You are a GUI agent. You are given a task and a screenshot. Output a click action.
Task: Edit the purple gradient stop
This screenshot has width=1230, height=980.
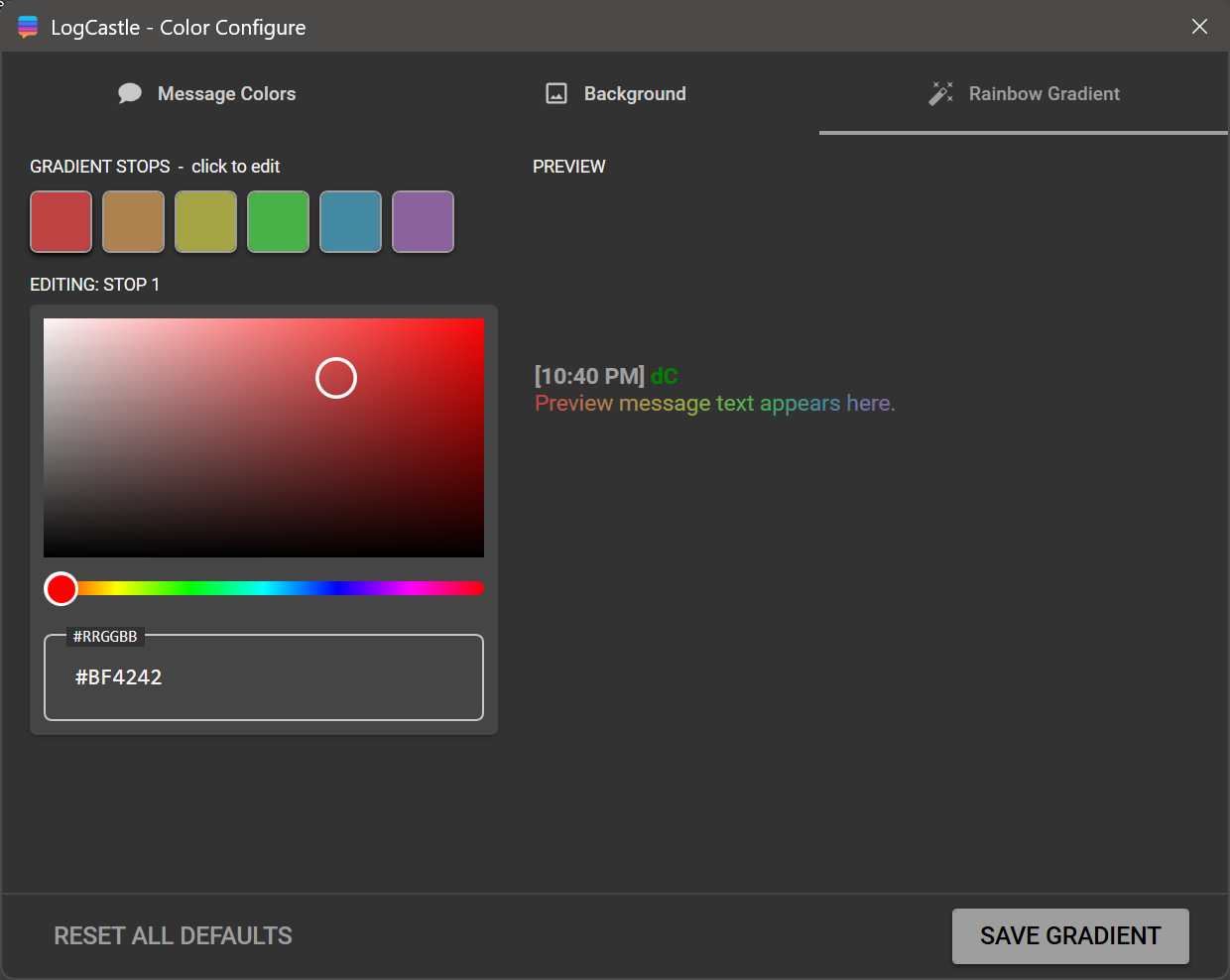coord(423,221)
